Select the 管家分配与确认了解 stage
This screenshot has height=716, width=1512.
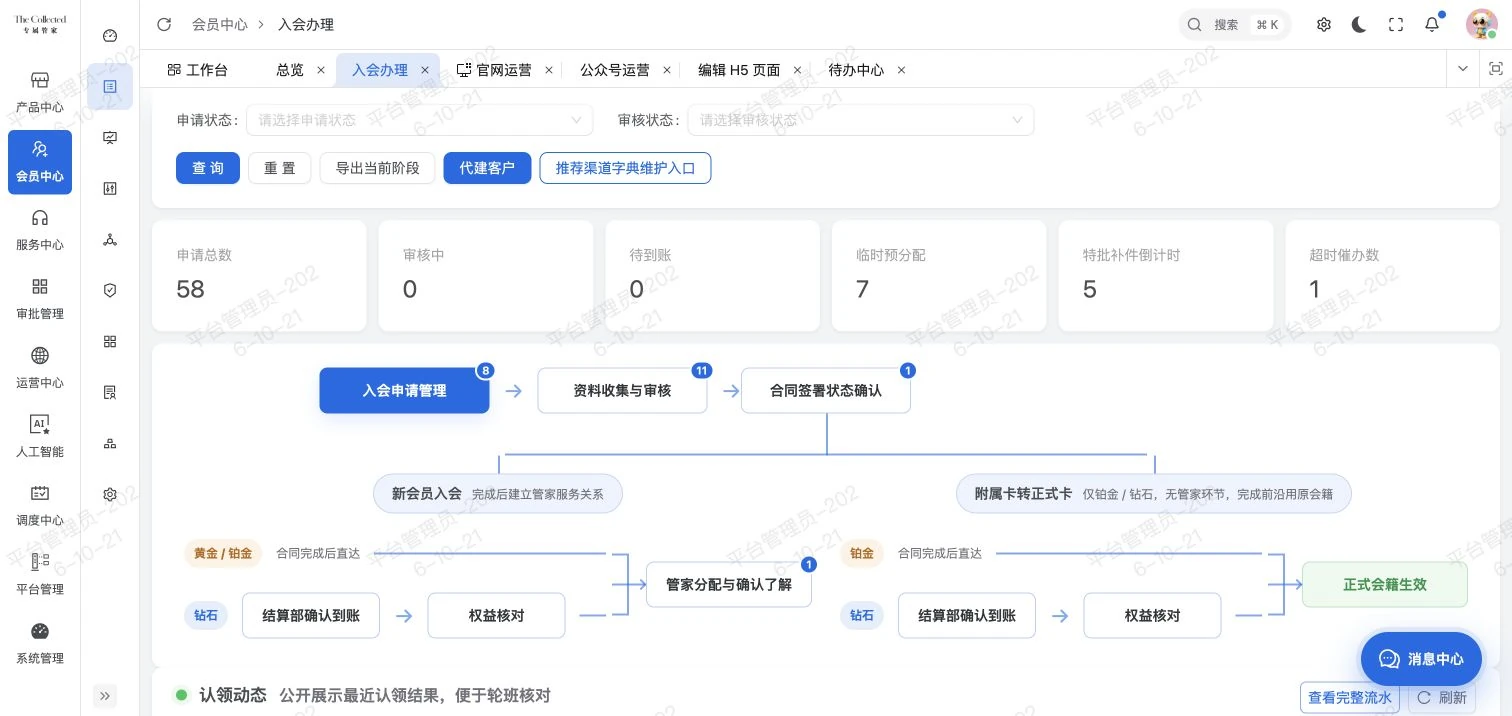(729, 584)
